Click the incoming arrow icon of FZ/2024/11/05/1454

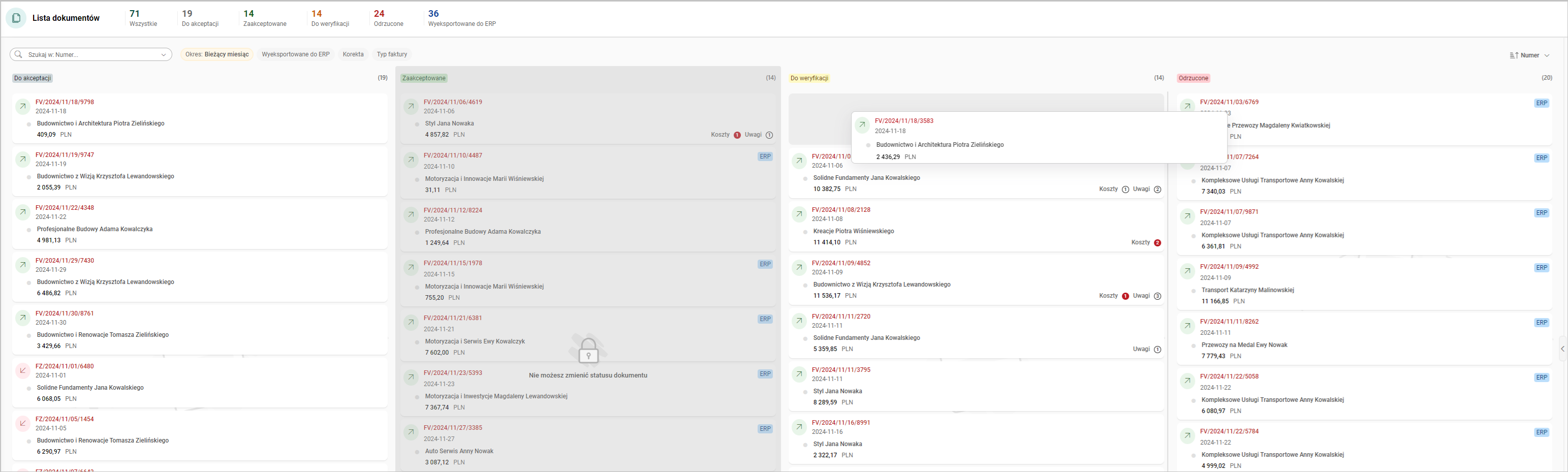(22, 423)
